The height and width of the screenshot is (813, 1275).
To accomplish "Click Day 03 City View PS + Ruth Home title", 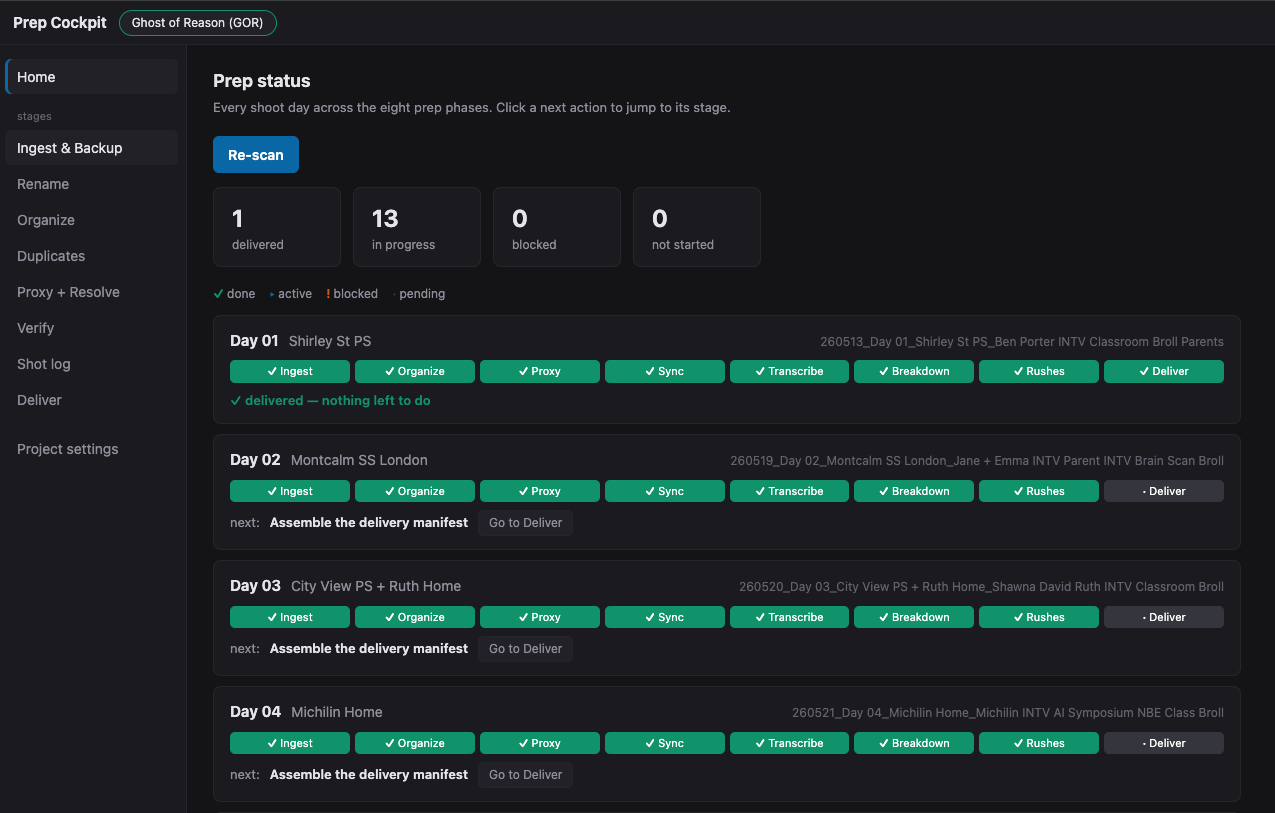I will pyautogui.click(x=345, y=586).
